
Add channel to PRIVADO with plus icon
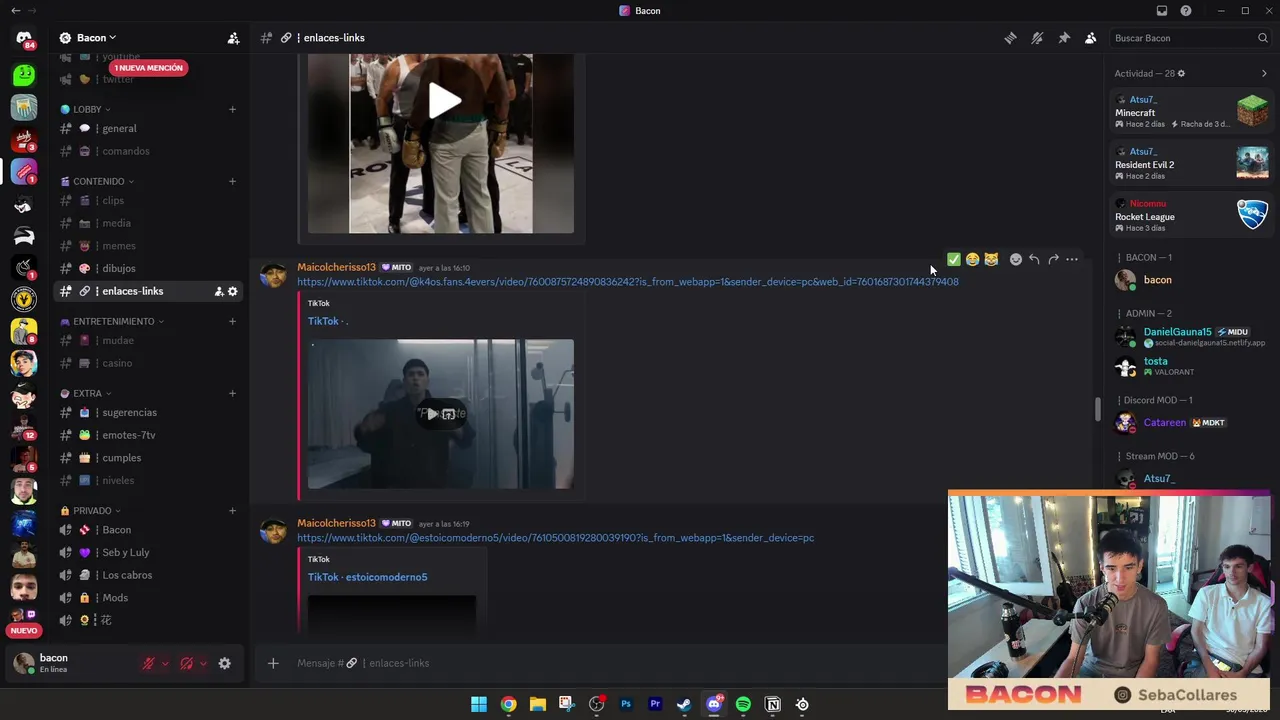click(232, 510)
